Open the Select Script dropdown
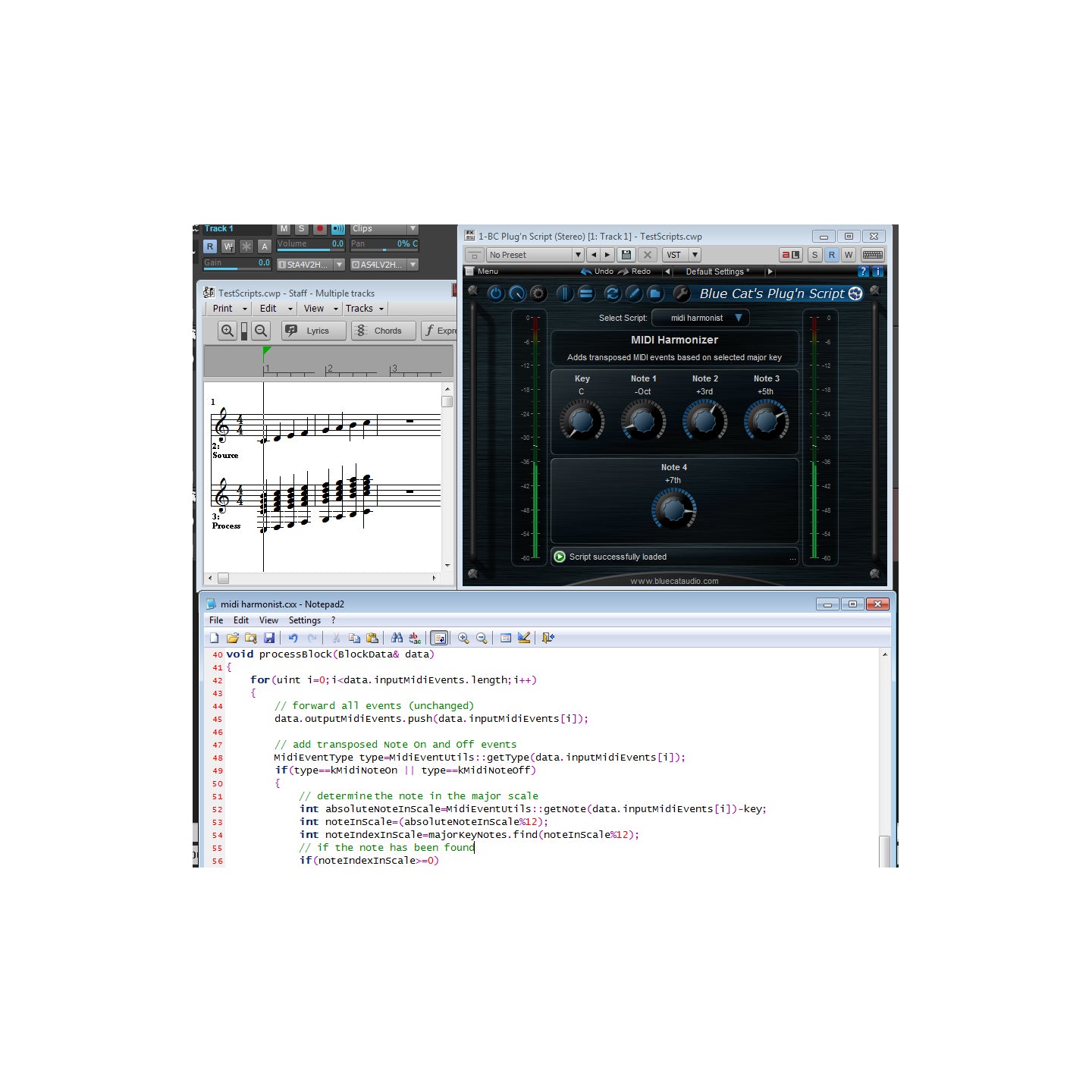The image size is (1092, 1092). (701, 318)
